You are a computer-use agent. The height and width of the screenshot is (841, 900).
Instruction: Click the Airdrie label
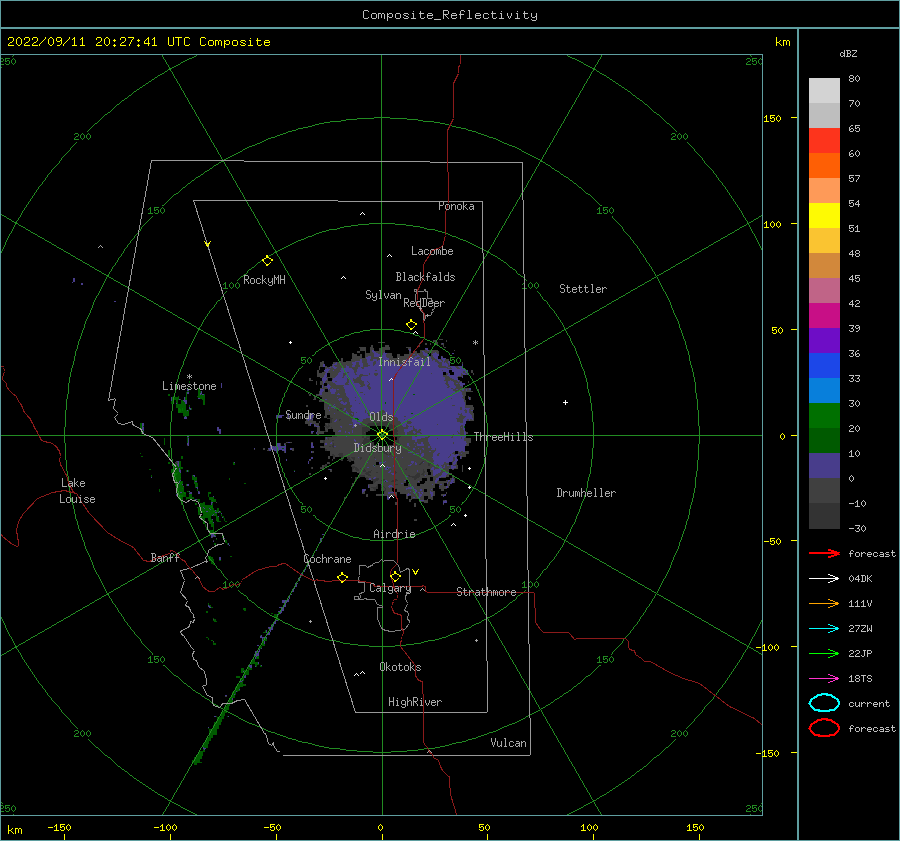tap(394, 534)
